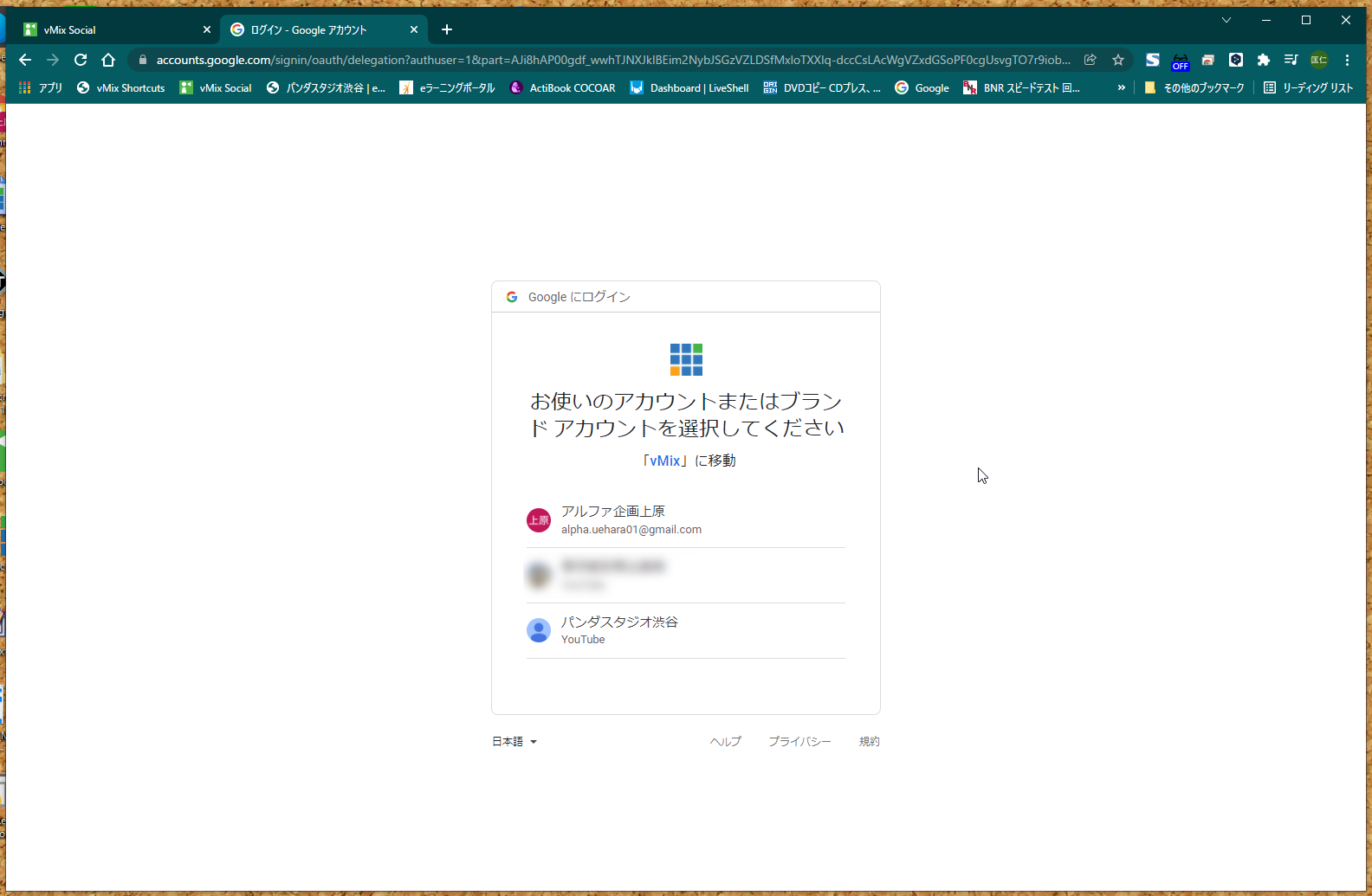
Task: Choose the パンダスタジオ渋谷 YouTube account
Action: (686, 631)
